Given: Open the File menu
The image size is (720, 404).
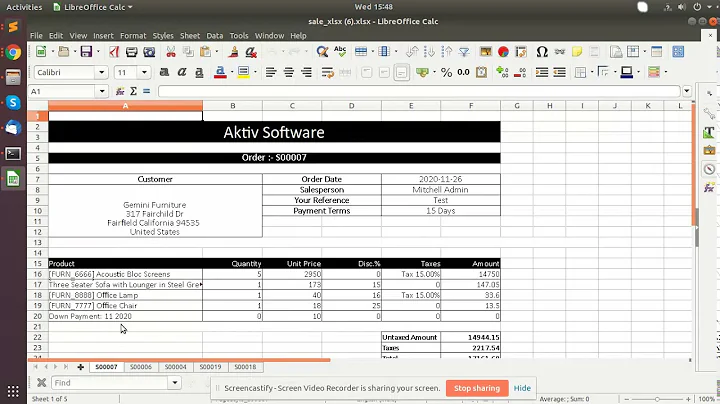Looking at the screenshot, I should click(x=36, y=35).
